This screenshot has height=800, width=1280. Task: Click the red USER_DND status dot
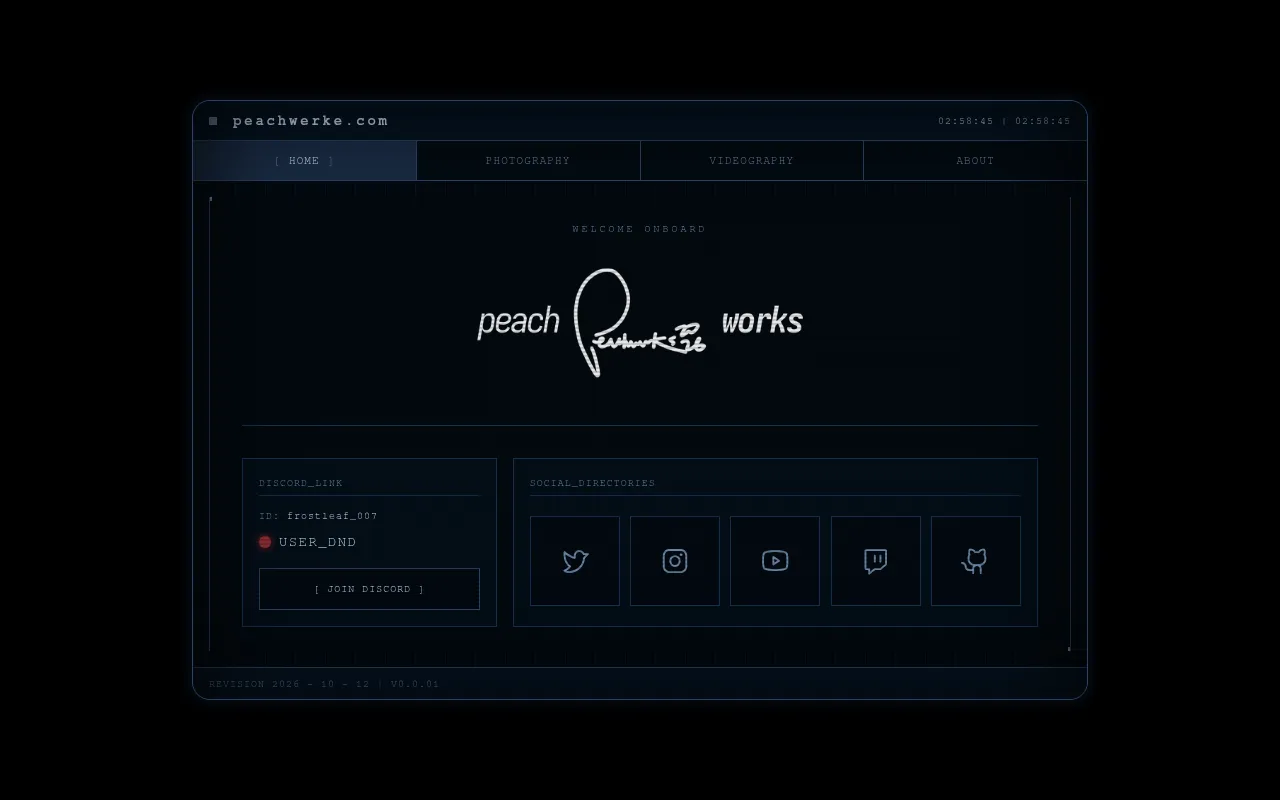pyautogui.click(x=265, y=542)
